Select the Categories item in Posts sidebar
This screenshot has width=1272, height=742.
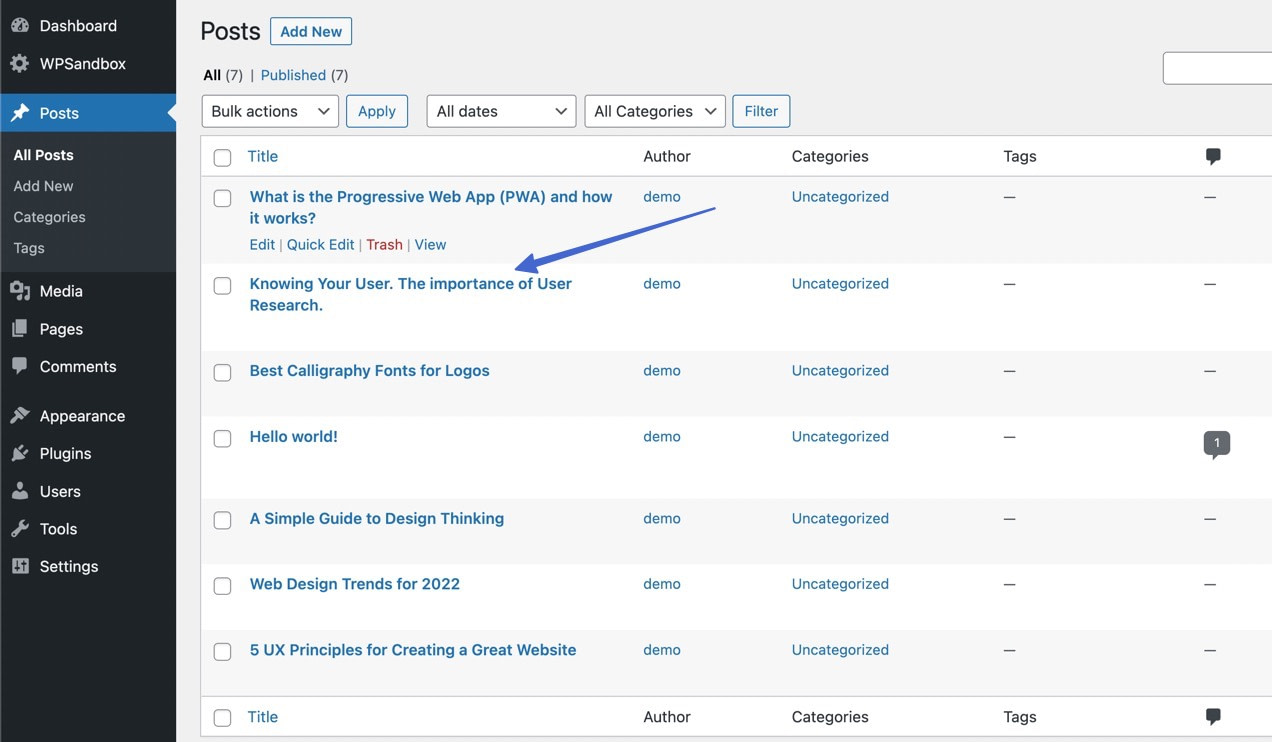click(49, 217)
